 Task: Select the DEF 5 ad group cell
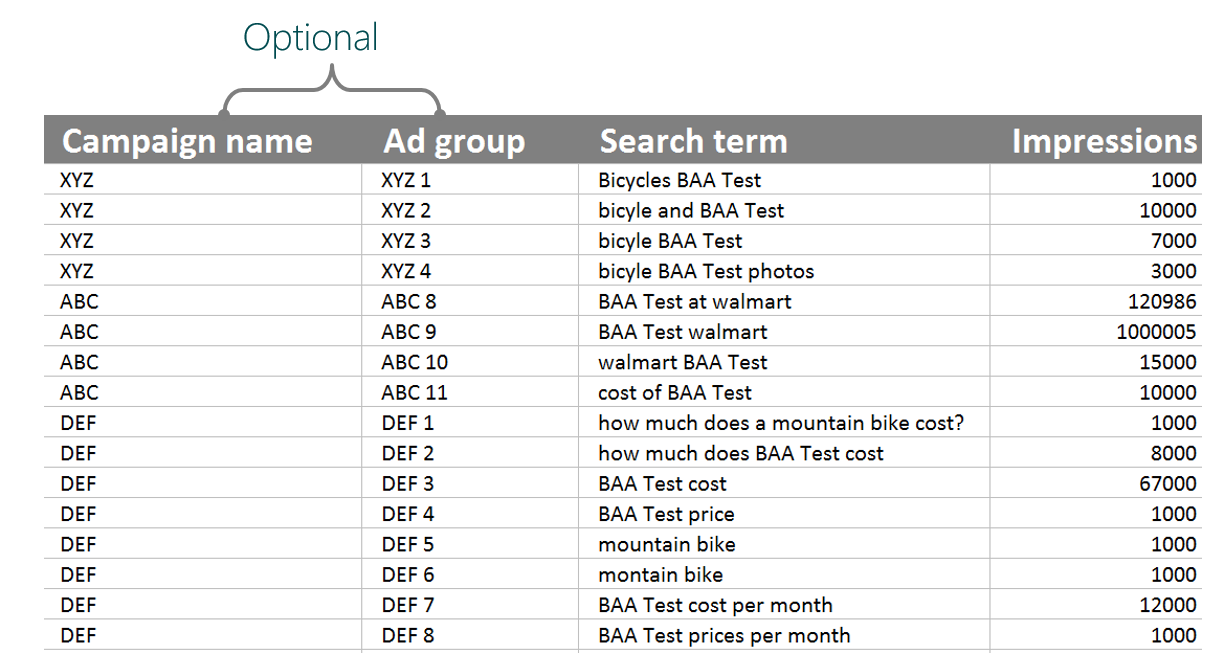click(407, 544)
